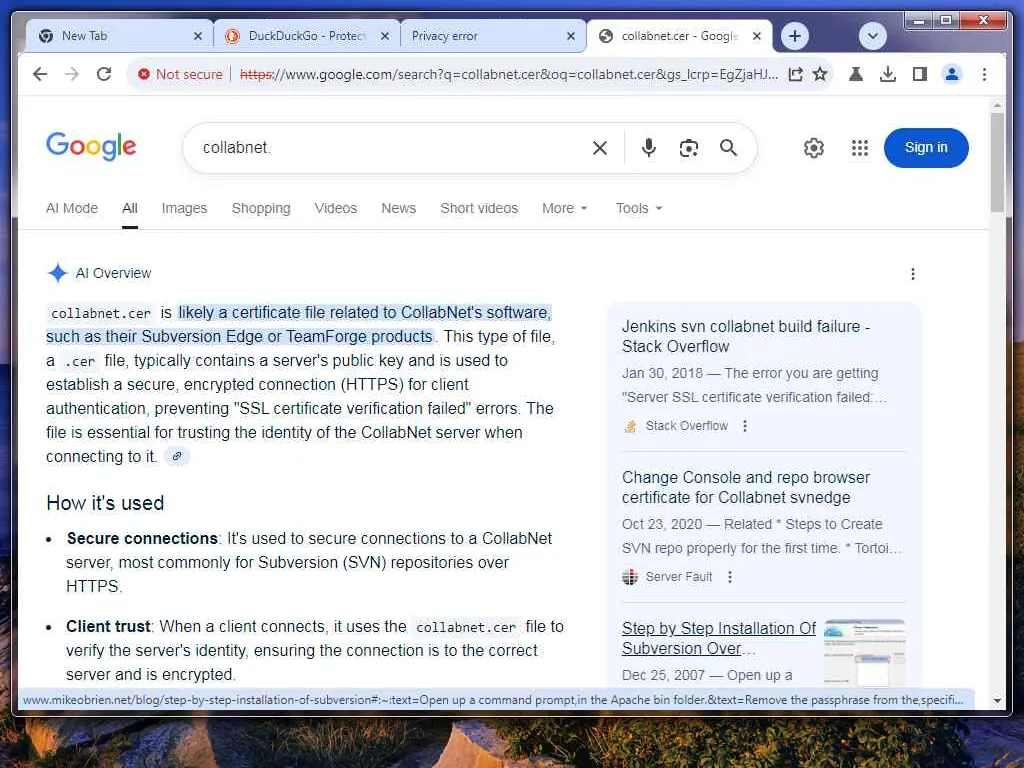This screenshot has width=1024, height=768.
Task: Open the Chrome Labs flask icon
Action: 856,74
